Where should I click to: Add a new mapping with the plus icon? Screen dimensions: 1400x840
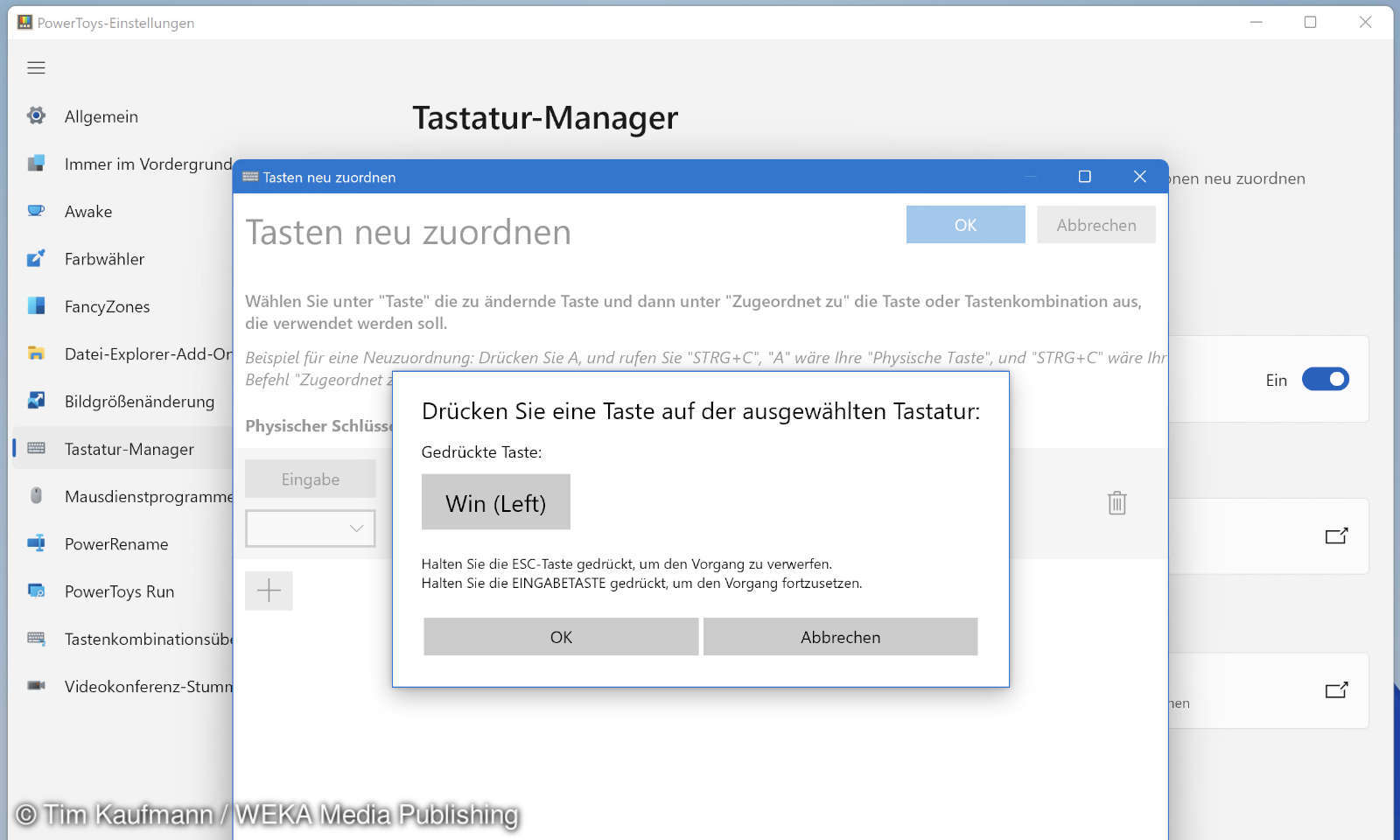click(269, 591)
